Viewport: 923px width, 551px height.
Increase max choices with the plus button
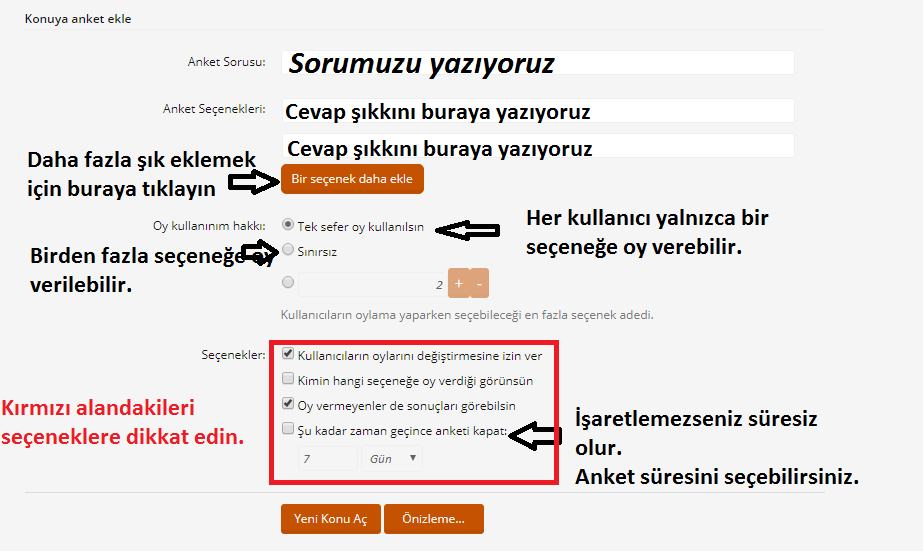click(x=459, y=283)
